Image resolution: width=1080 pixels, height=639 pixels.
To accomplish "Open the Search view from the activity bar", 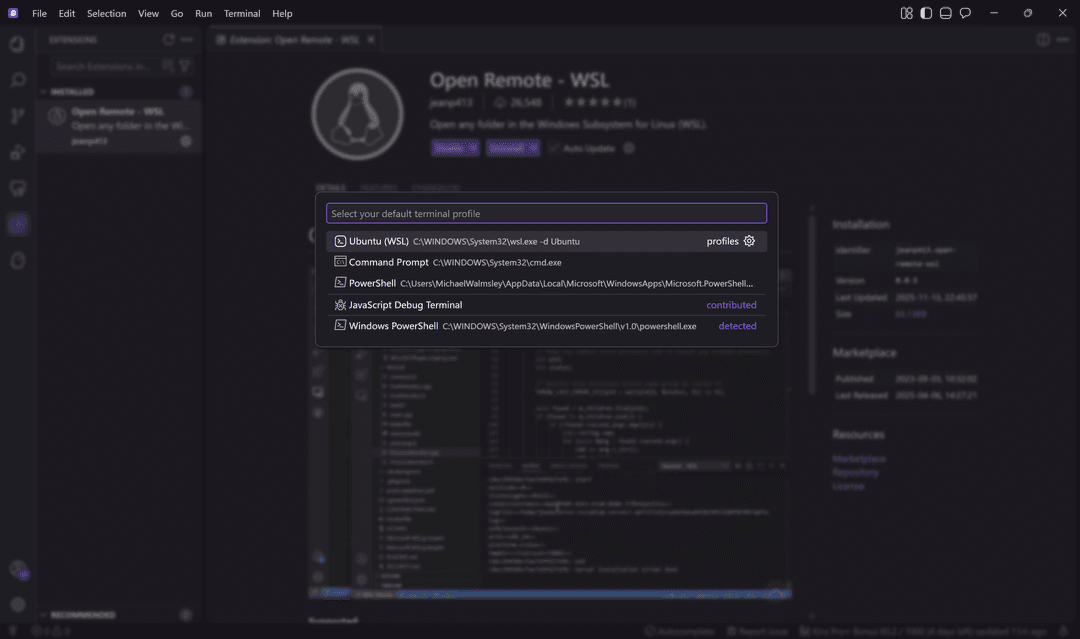I will coord(18,81).
